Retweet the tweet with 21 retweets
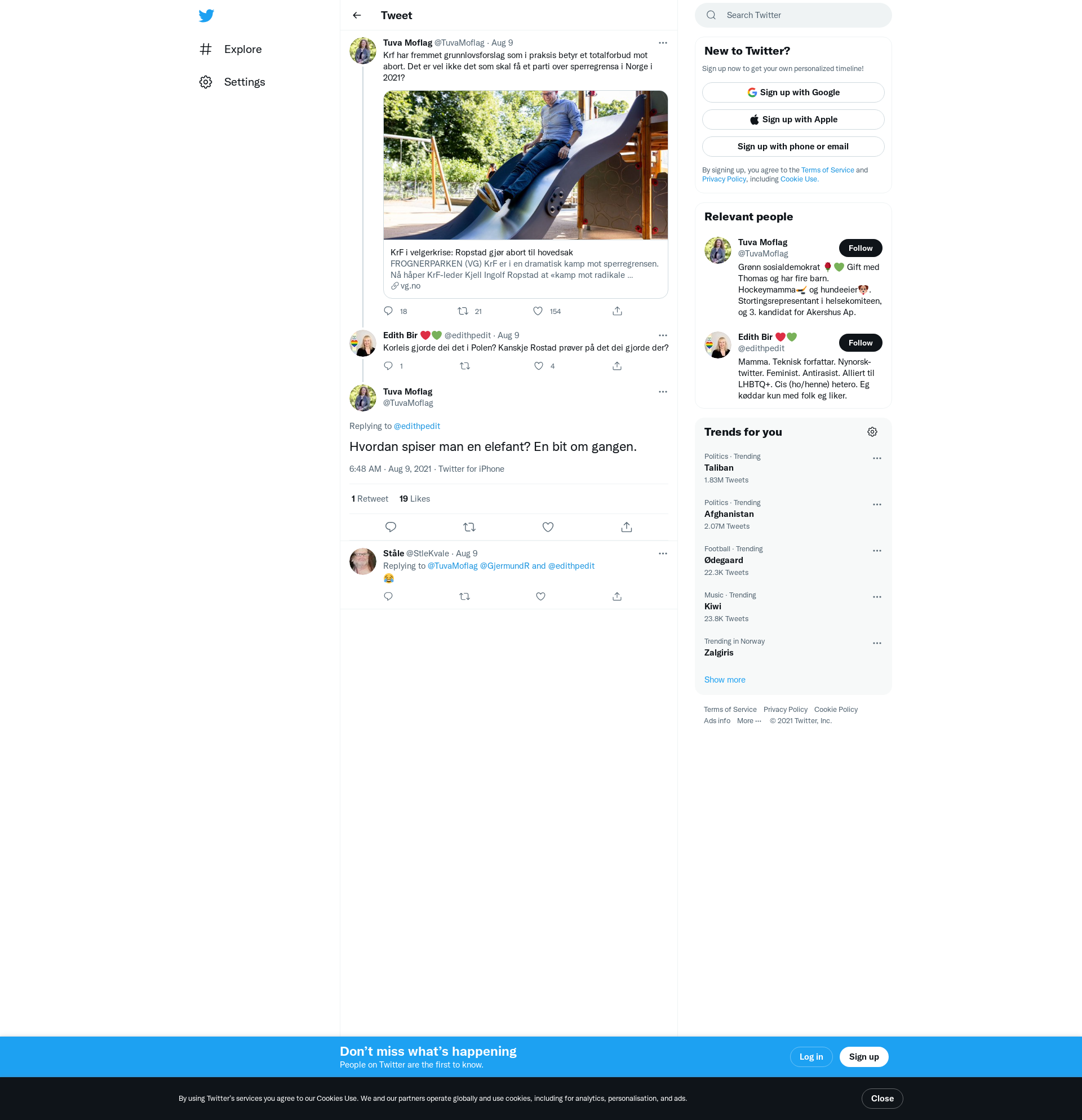 point(463,311)
